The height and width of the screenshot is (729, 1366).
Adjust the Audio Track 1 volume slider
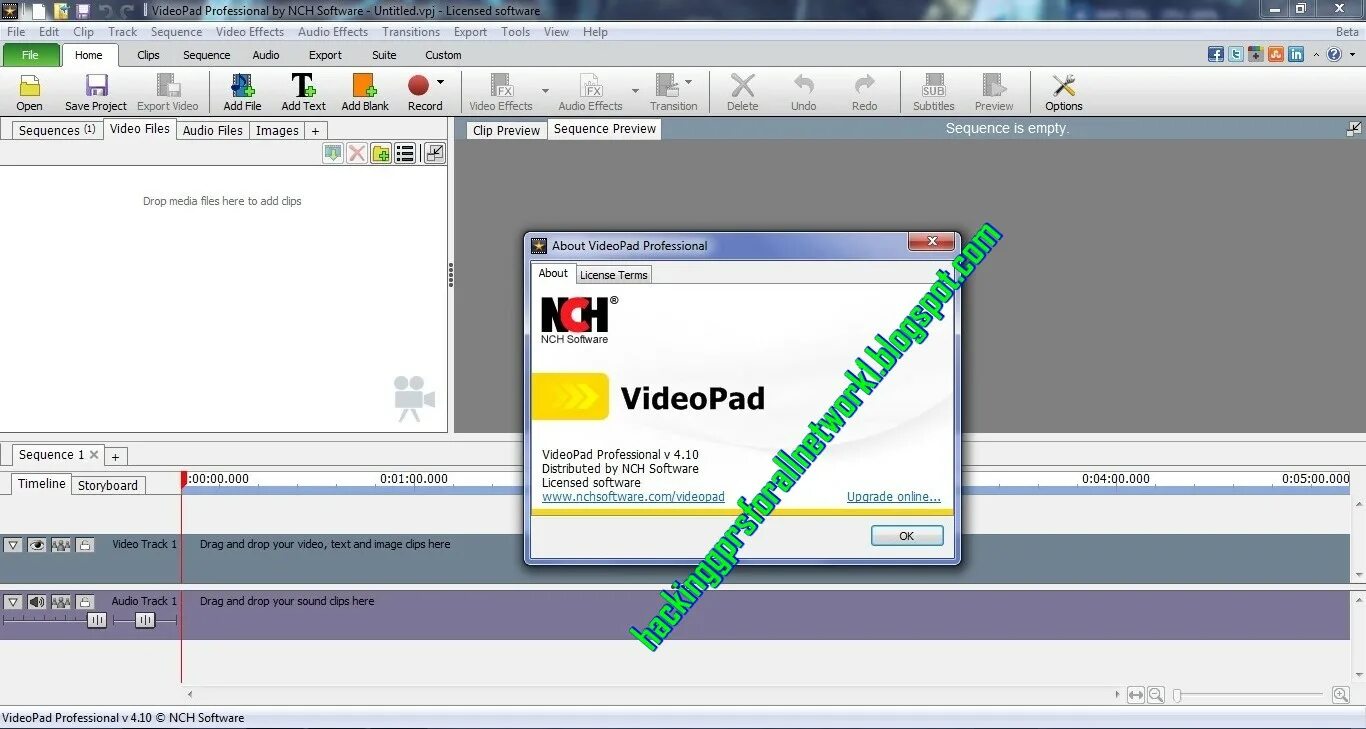click(x=97, y=620)
